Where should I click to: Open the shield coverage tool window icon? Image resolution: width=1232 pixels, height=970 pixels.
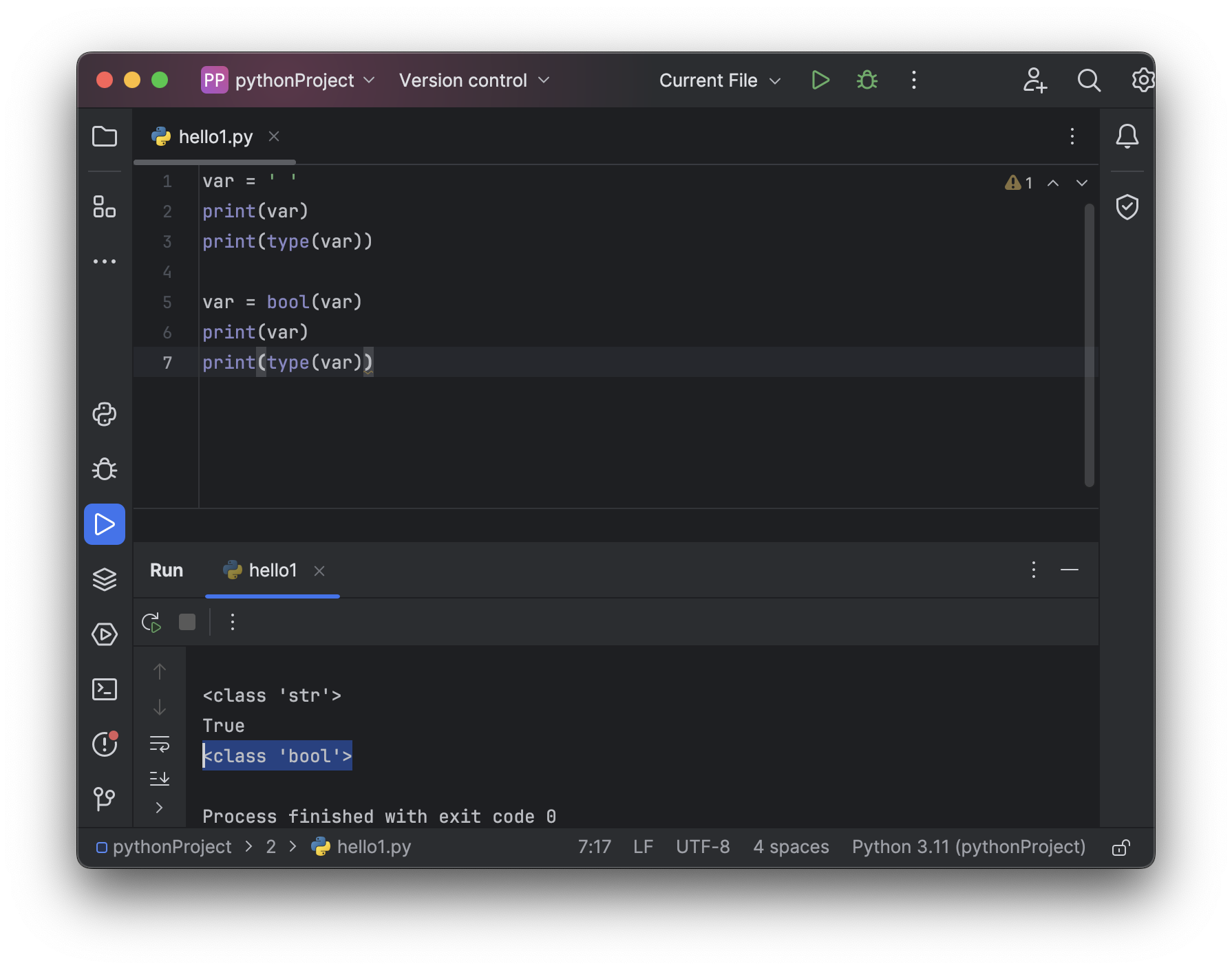(1127, 206)
